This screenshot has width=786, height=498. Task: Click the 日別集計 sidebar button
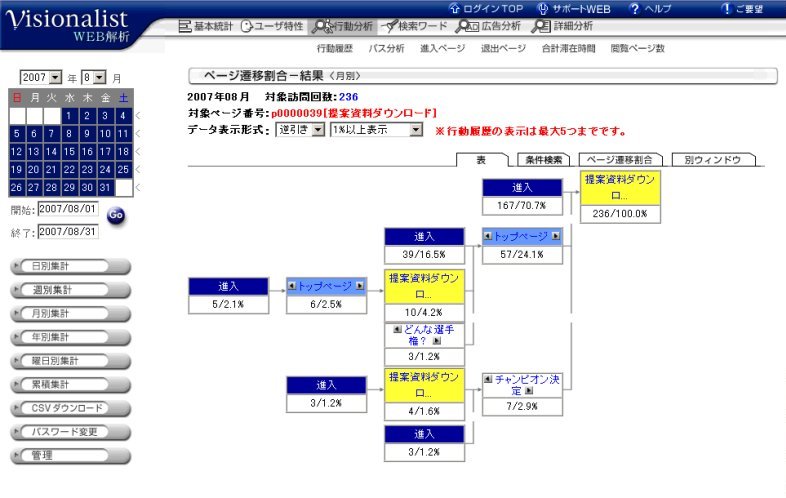70,266
